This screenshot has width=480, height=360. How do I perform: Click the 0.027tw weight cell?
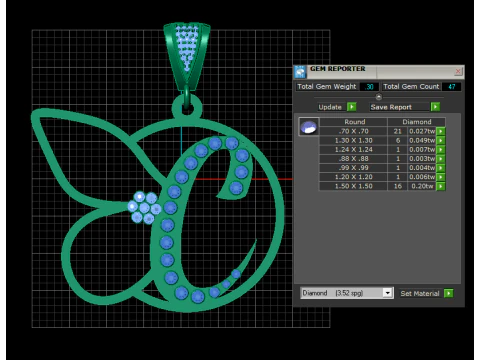click(422, 131)
